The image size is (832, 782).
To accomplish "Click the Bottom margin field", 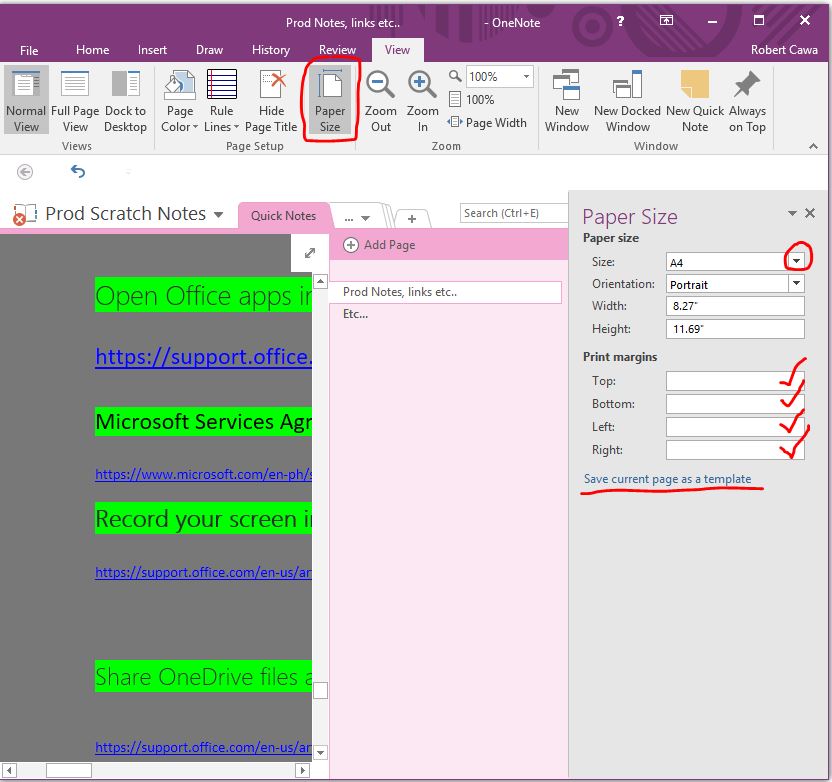I will coord(735,404).
